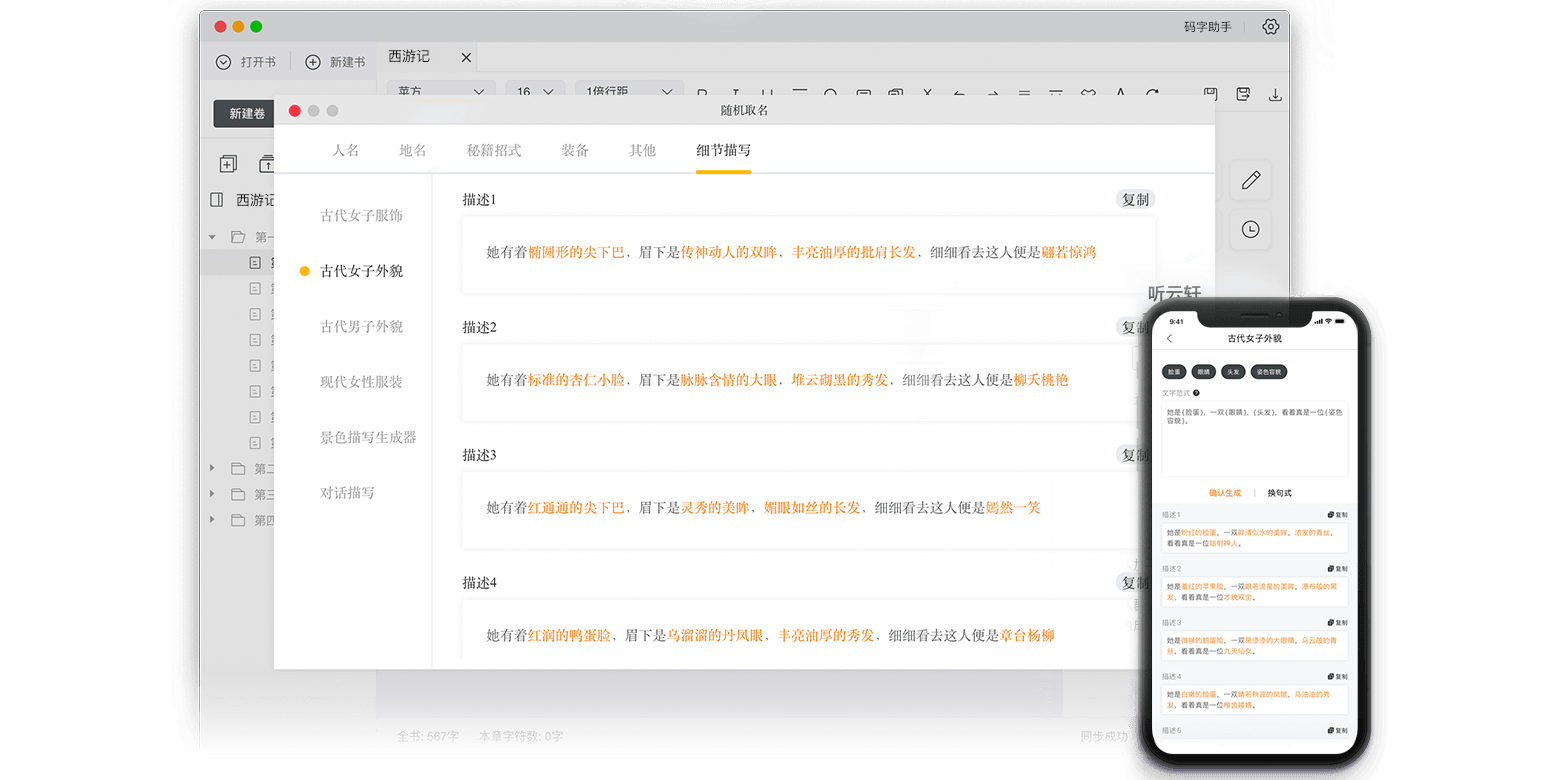Tap the 确认生成 button on the phone
Viewport: 1560px width, 780px height.
click(x=1227, y=492)
